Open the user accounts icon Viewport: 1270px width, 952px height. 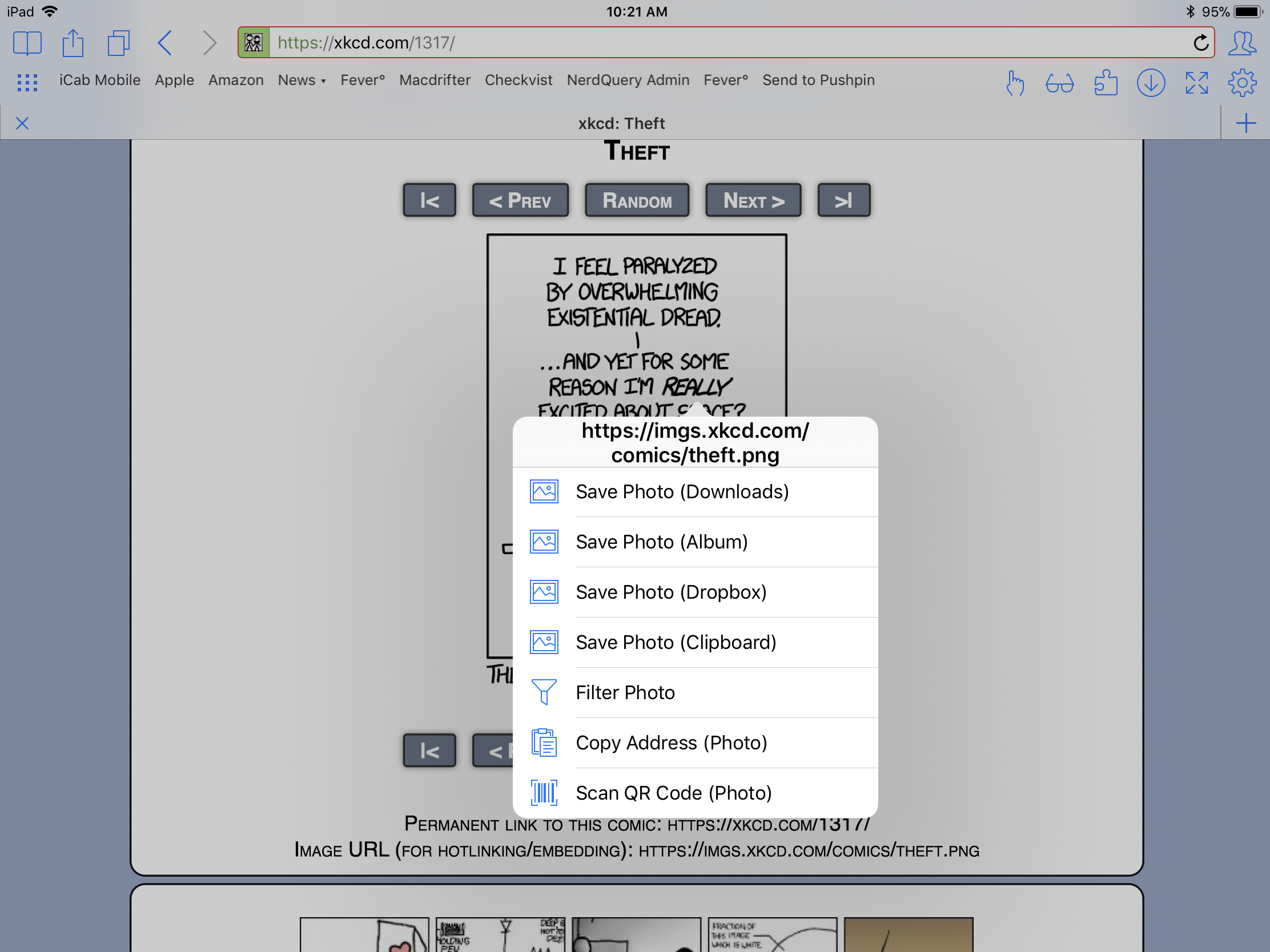[1242, 43]
